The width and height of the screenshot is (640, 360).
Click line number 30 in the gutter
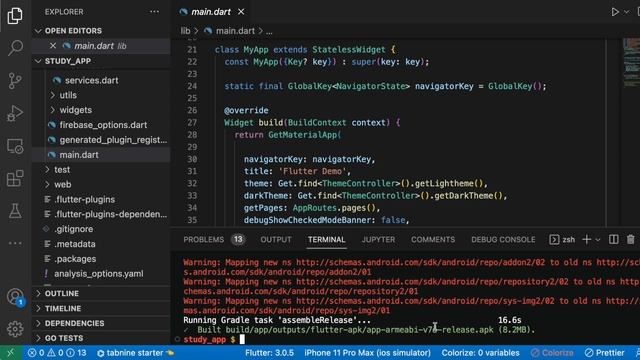click(x=192, y=159)
